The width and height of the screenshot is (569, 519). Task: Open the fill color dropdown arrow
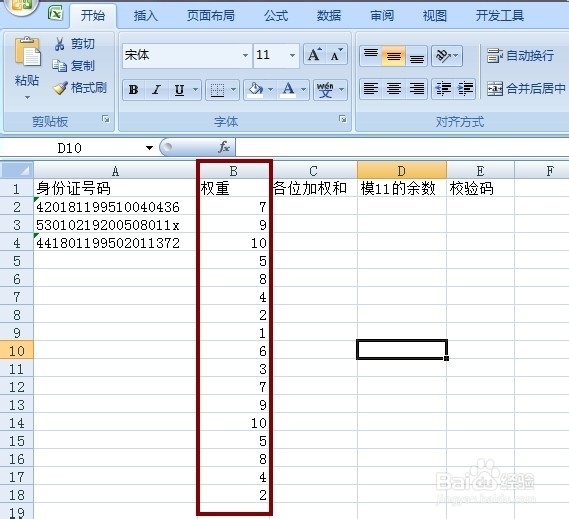click(x=270, y=90)
